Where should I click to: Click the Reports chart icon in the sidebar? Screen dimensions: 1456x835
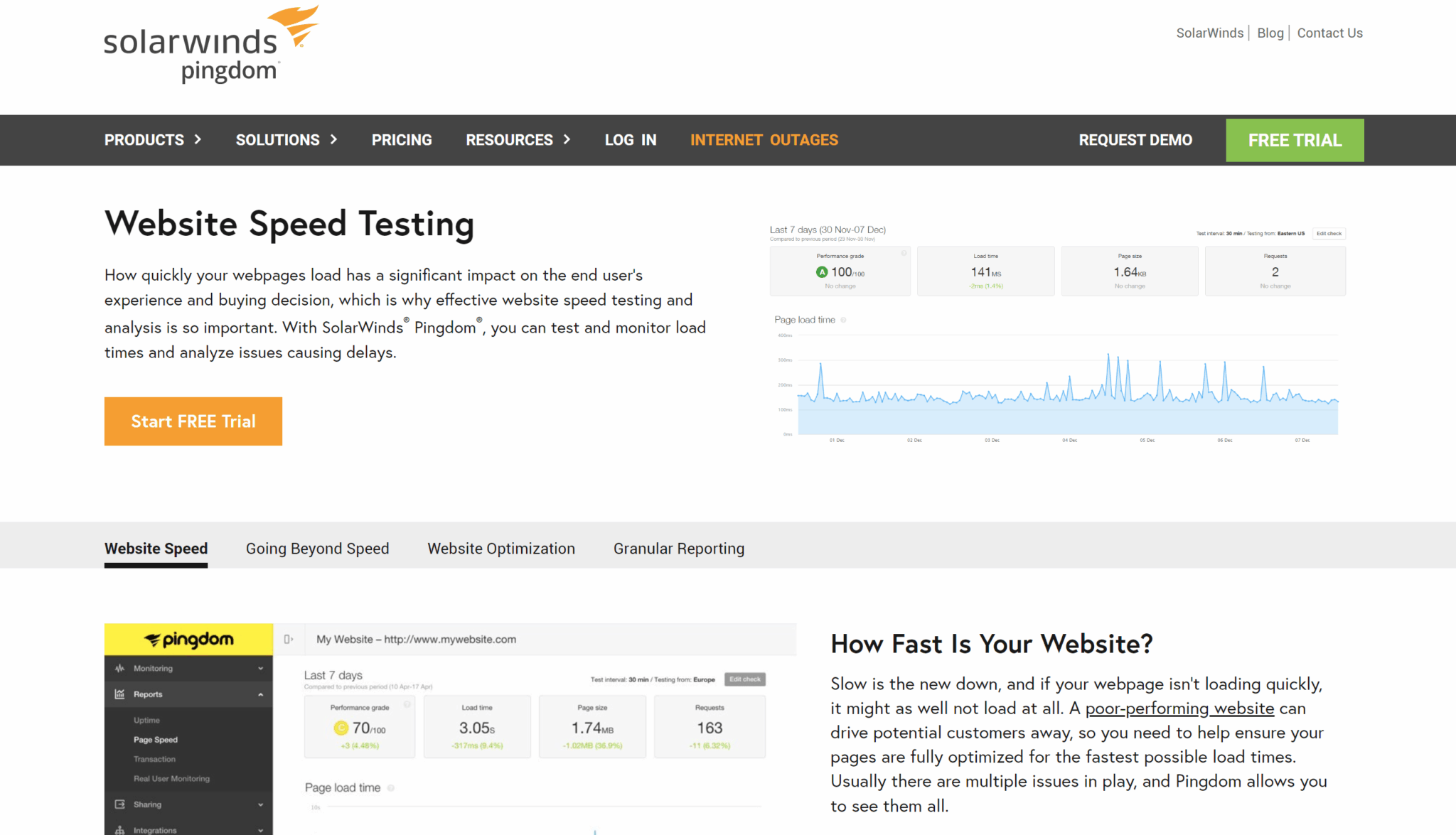[119, 694]
